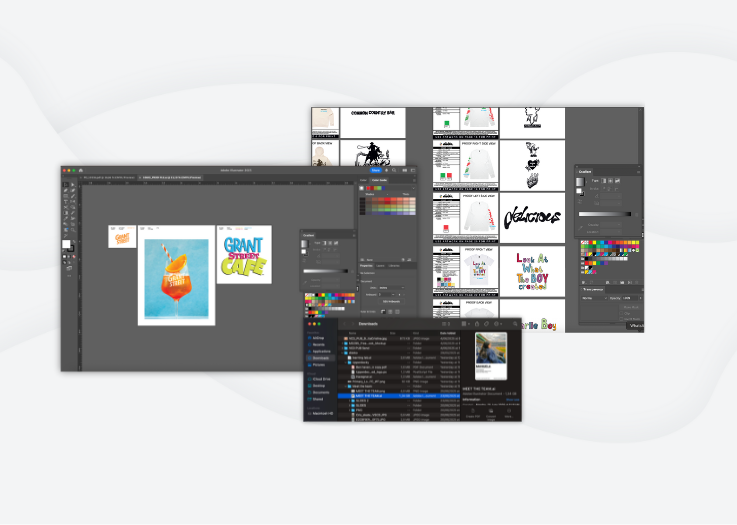Select the Eyedropper tool in Illustrator toolbar

[x=66, y=219]
